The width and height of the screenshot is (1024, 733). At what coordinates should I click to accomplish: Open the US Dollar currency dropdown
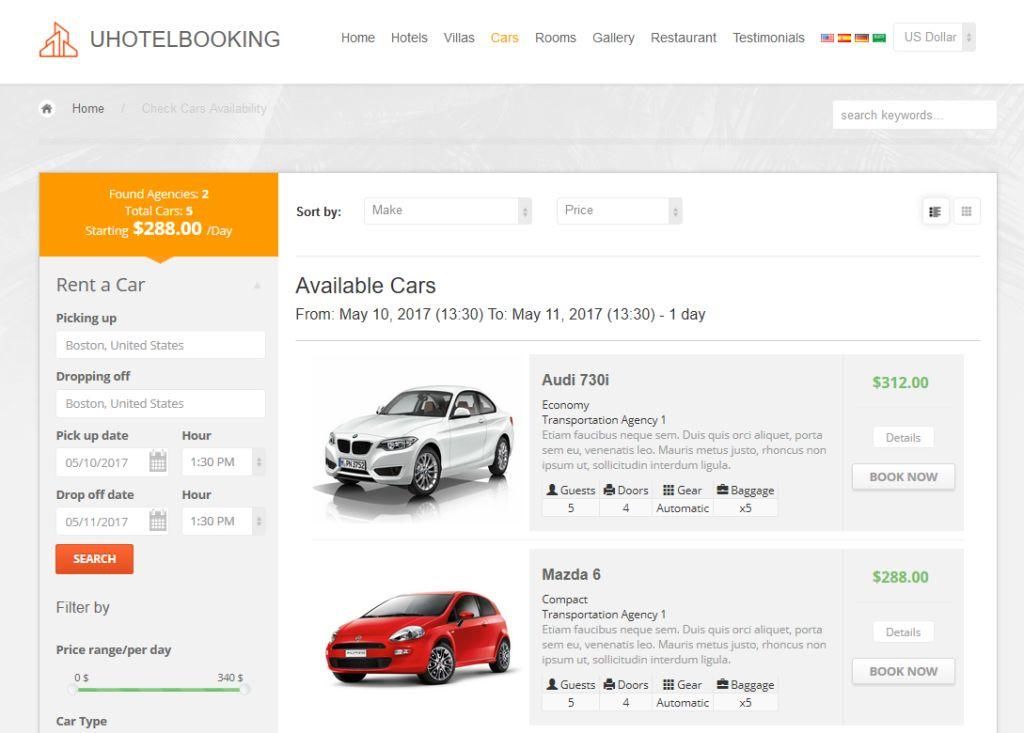point(934,37)
